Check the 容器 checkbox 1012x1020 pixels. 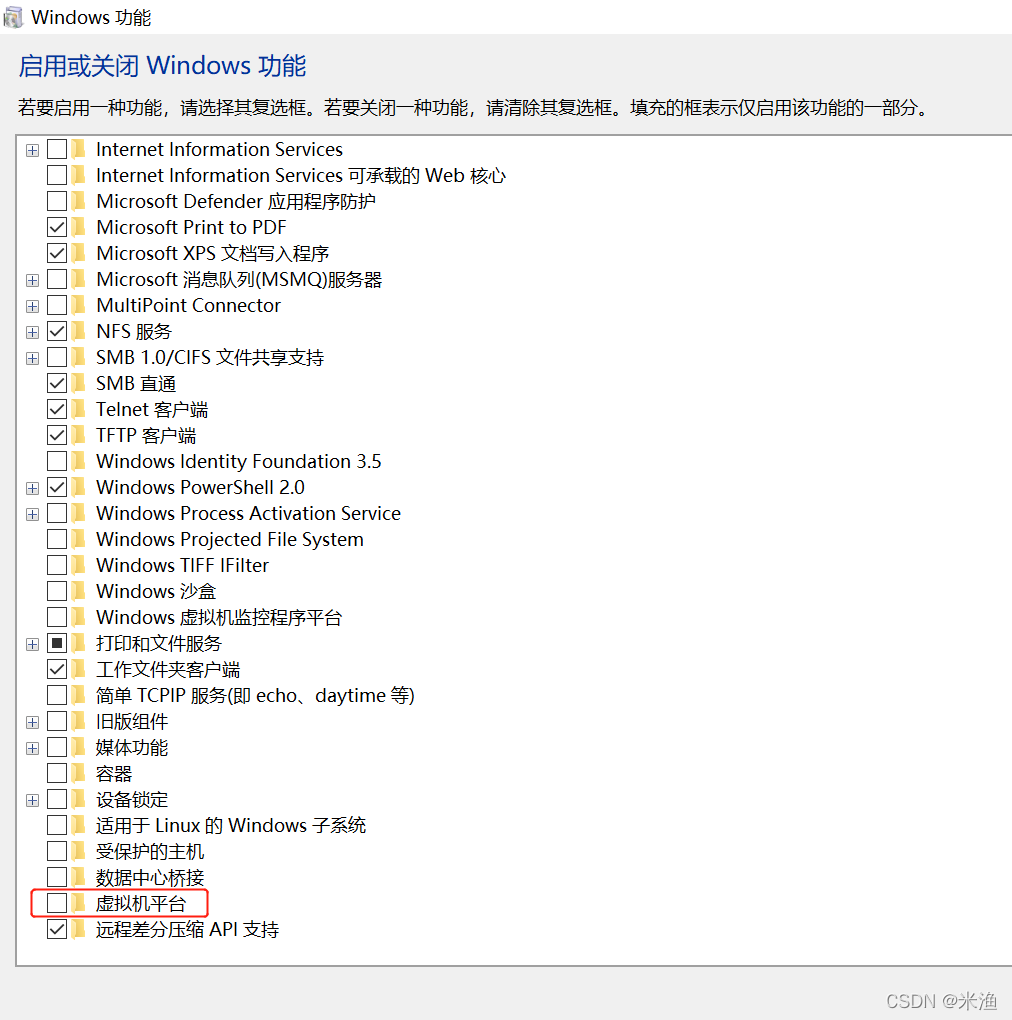coord(57,773)
